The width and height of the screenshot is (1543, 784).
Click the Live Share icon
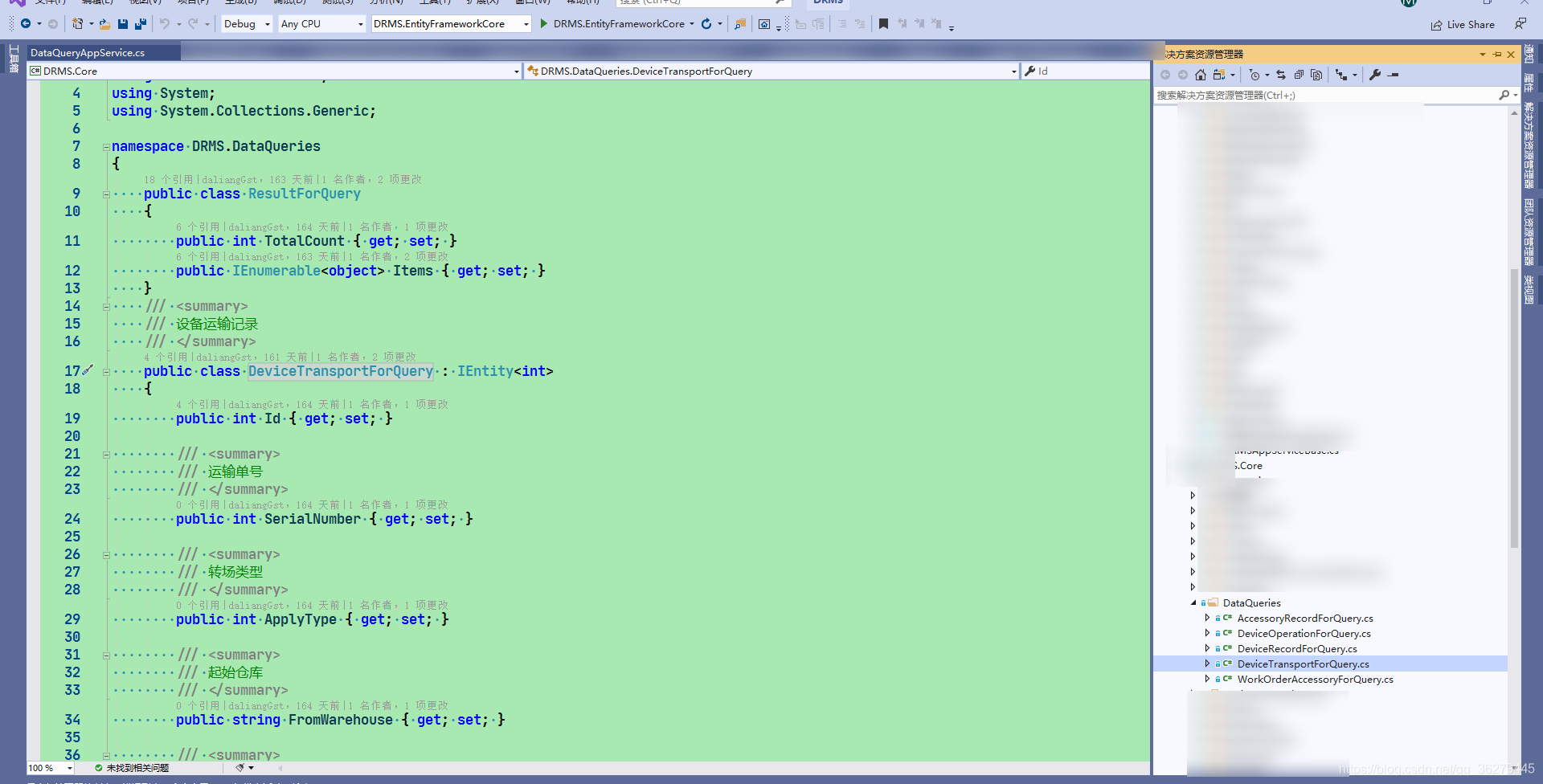pyautogui.click(x=1436, y=25)
